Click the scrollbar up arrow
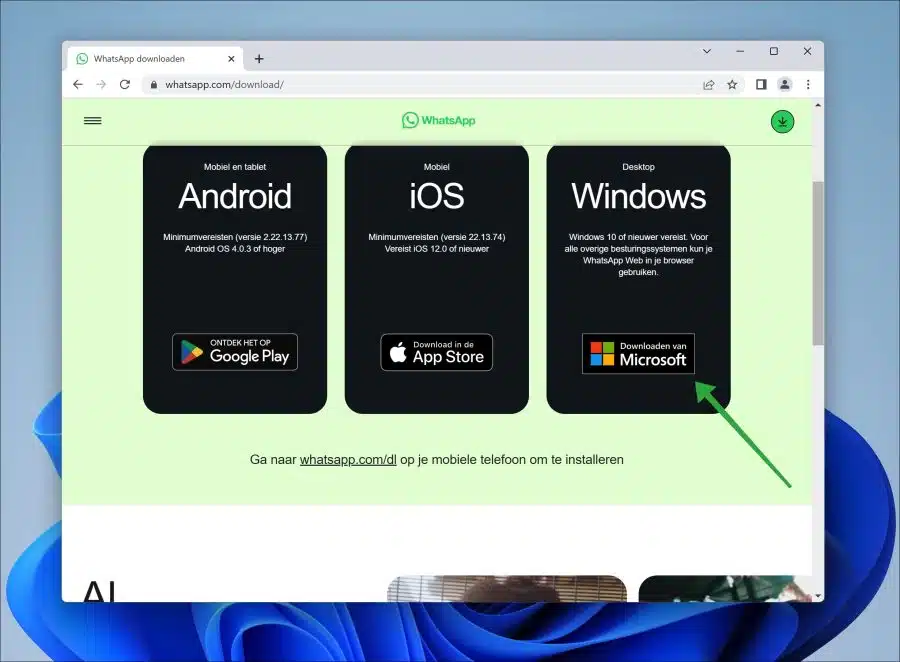This screenshot has height=662, width=900. [818, 105]
